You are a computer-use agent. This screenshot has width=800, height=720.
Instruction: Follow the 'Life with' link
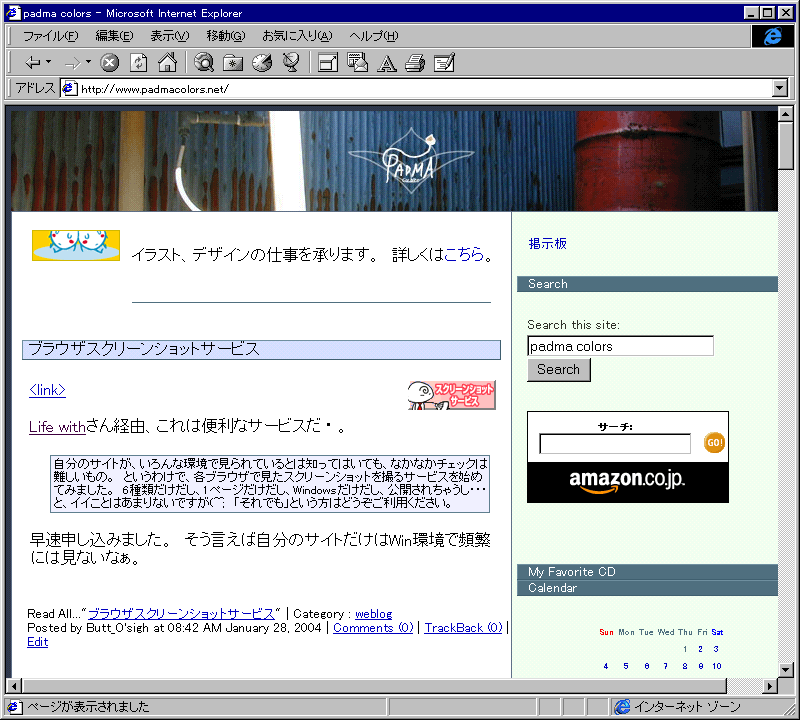[x=57, y=426]
